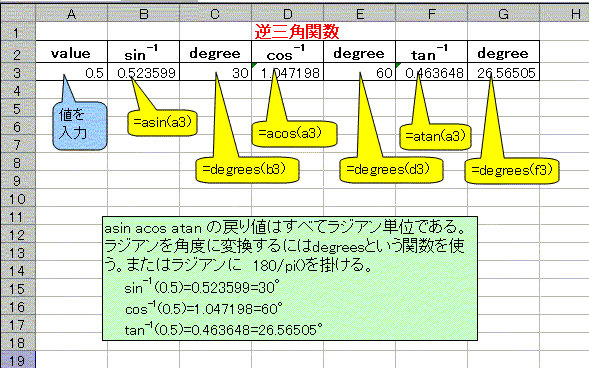Screen dimensions: 589x368
Task: Click the column D header
Action: point(287,14)
